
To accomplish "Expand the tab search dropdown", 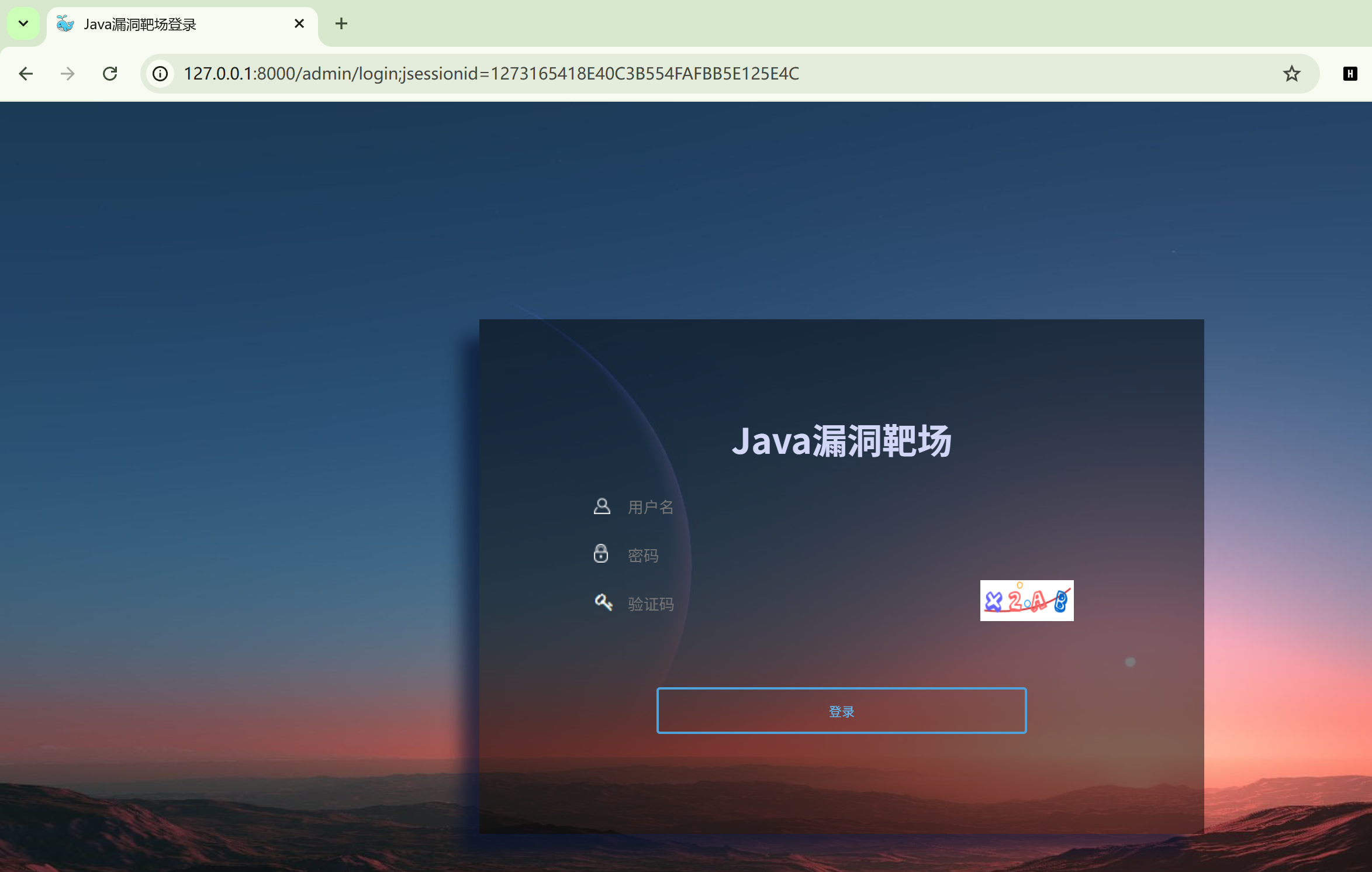I will [x=23, y=23].
